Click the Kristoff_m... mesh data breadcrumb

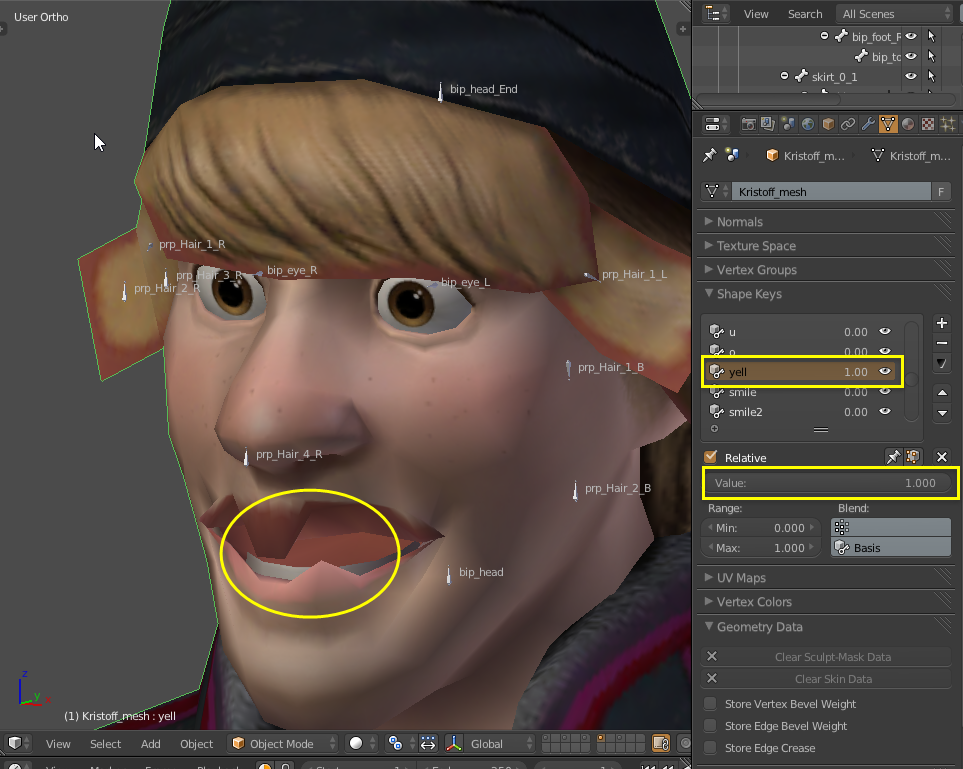click(911, 156)
